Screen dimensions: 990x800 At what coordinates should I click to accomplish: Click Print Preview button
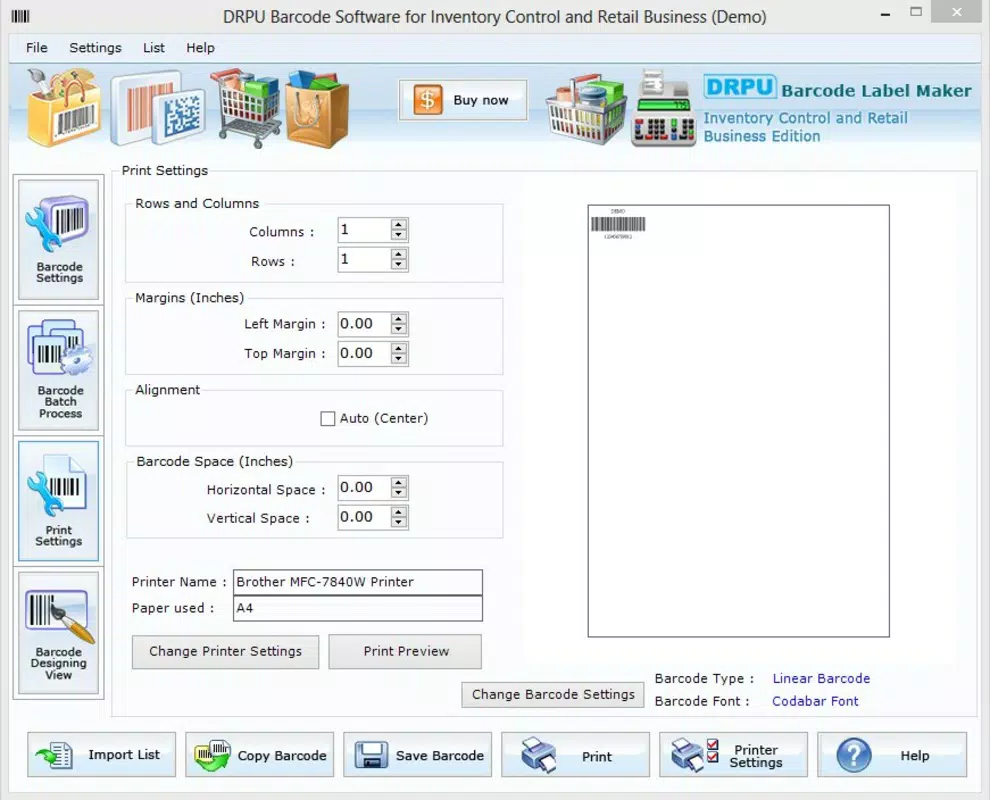click(405, 651)
